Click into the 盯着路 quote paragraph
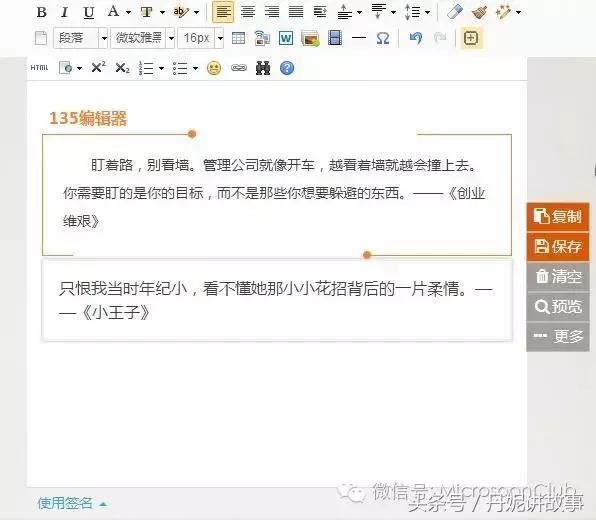 coord(274,193)
